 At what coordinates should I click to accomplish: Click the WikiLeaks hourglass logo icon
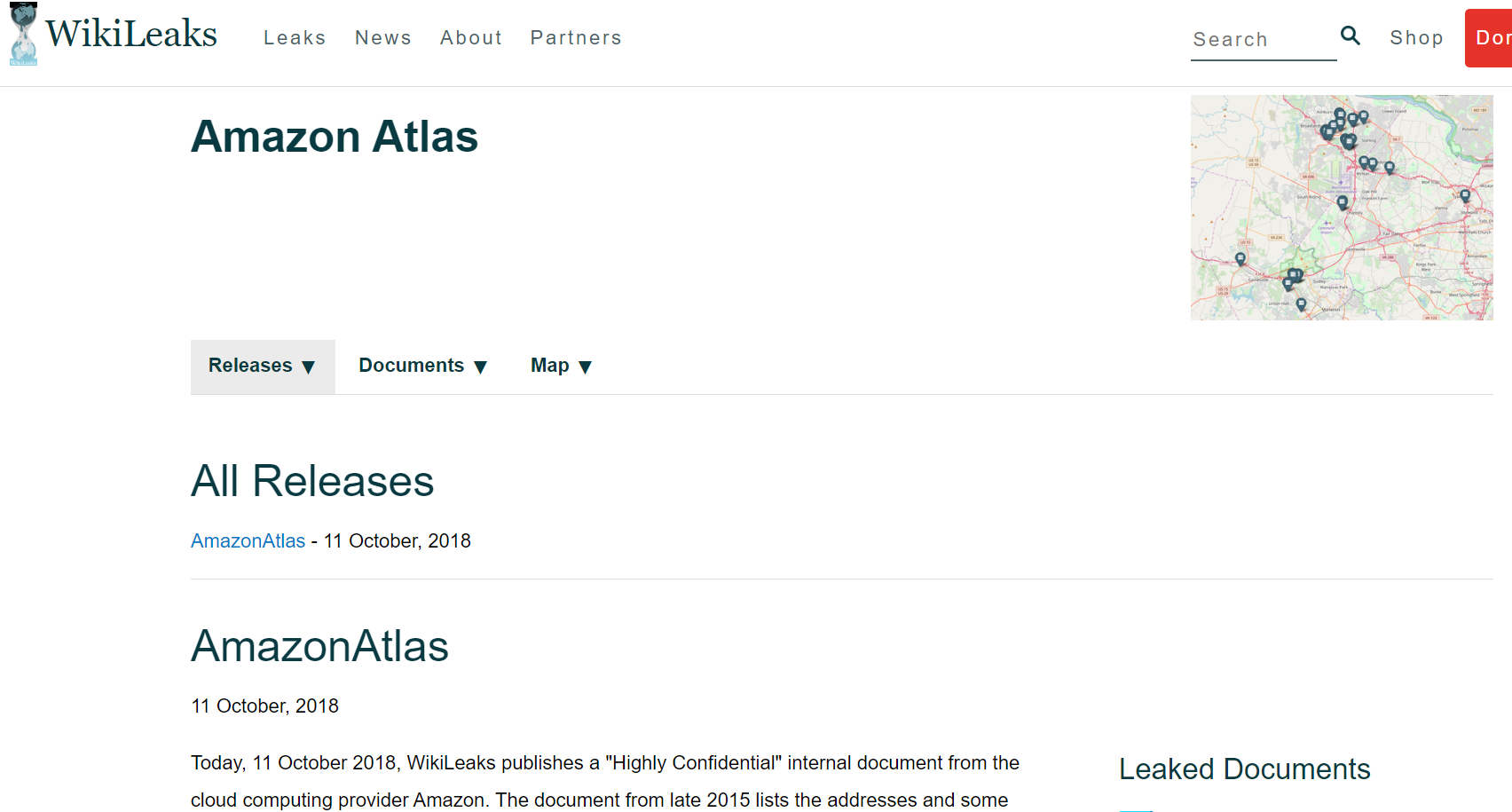pos(23,34)
